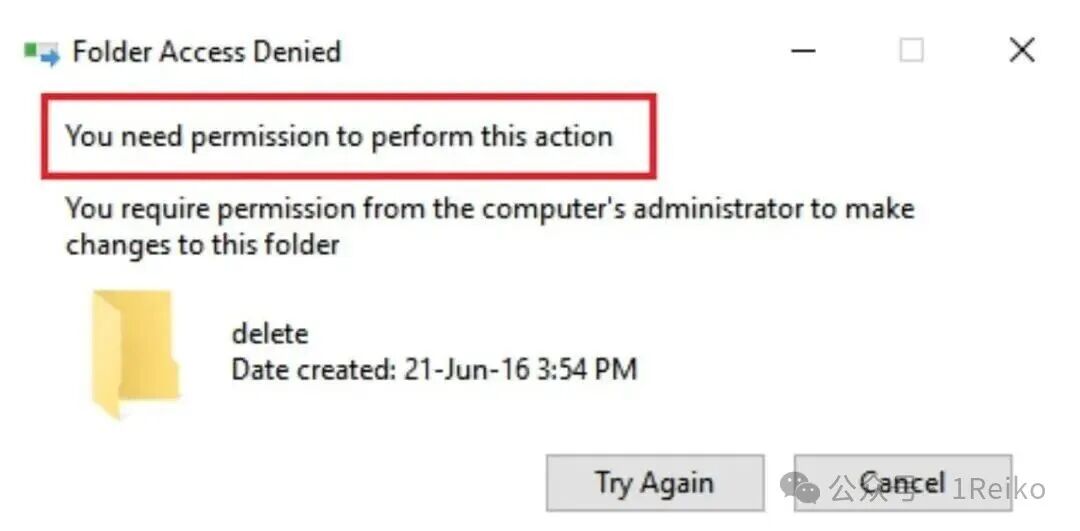Close the dialog with the X
1080x531 pixels.
[x=1022, y=50]
